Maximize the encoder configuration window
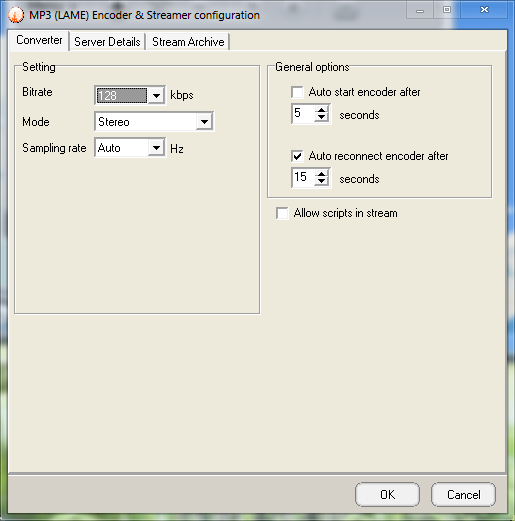 [x=447, y=10]
